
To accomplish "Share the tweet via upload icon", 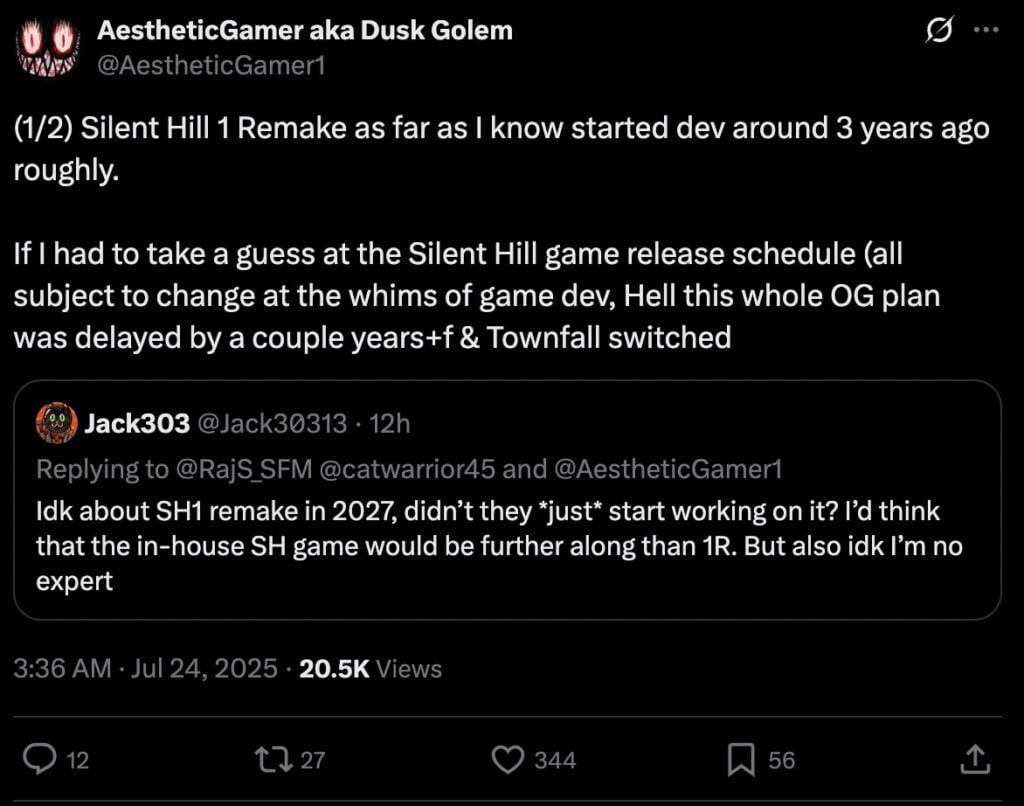I will click(x=975, y=759).
